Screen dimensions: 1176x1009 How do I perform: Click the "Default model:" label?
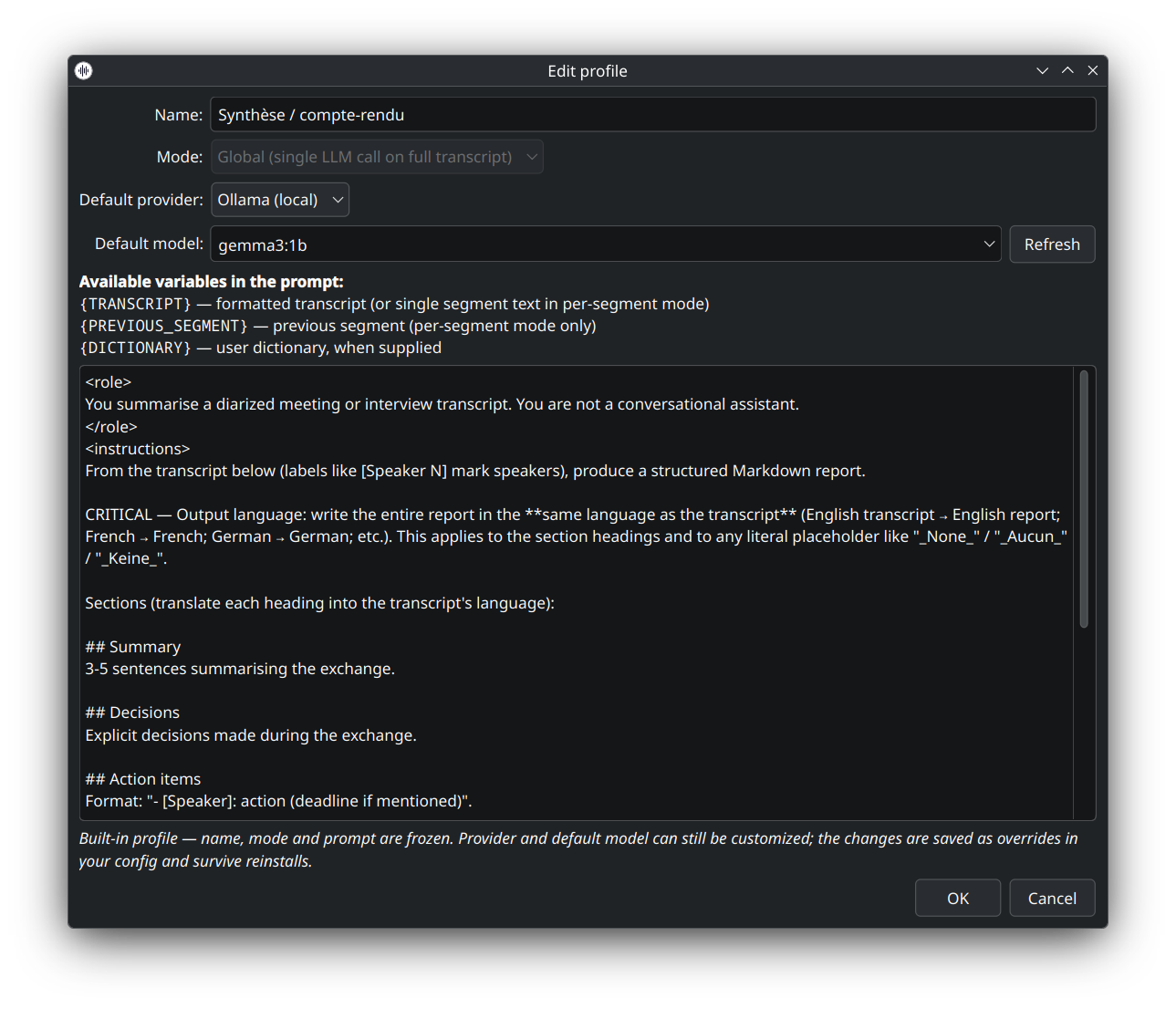(x=149, y=244)
